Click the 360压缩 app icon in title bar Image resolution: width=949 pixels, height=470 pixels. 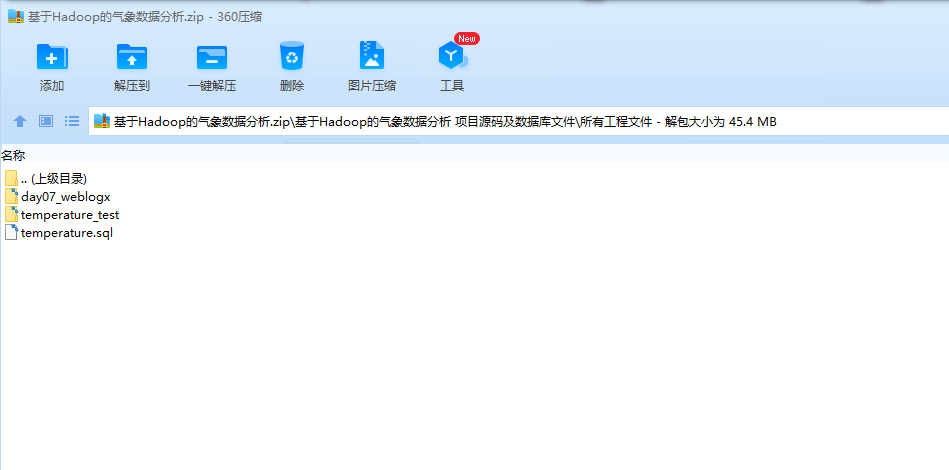(x=16, y=16)
